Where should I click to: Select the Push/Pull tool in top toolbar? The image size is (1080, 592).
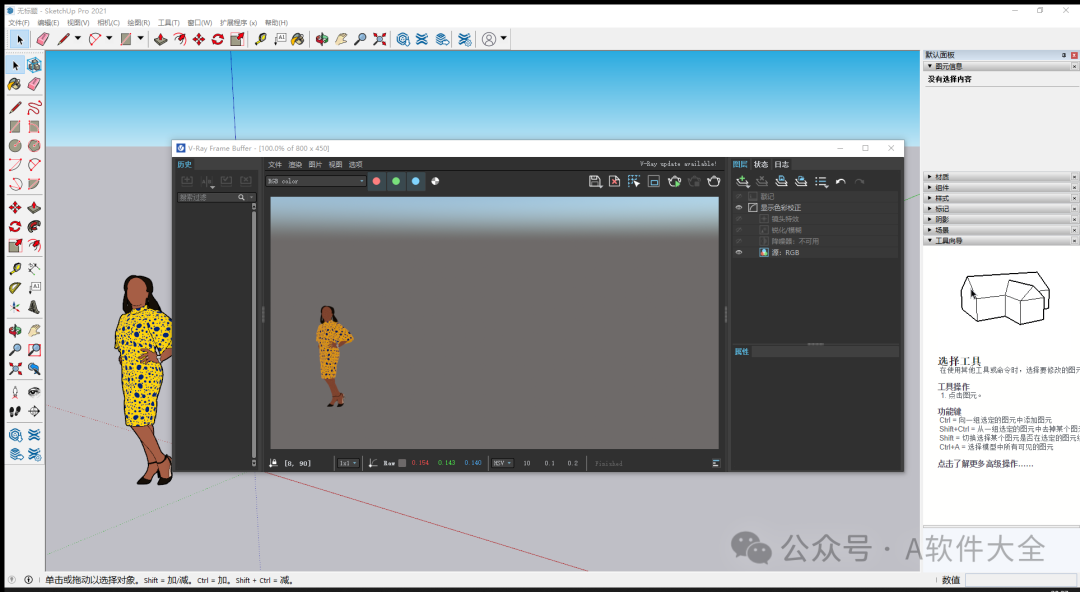tap(160, 39)
